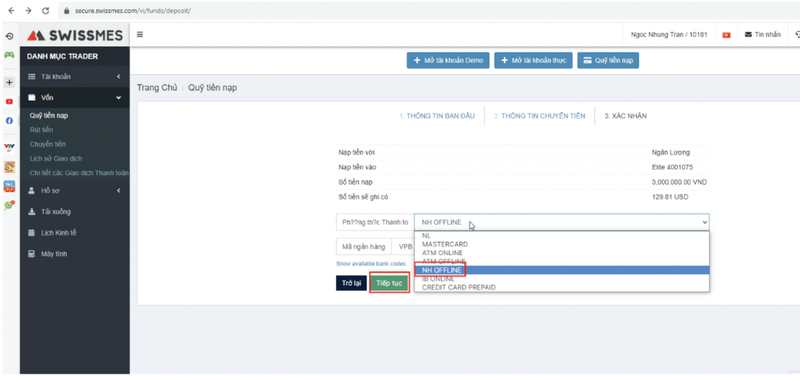Click the address bar URL
The height and width of the screenshot is (376, 800).
click(133, 10)
